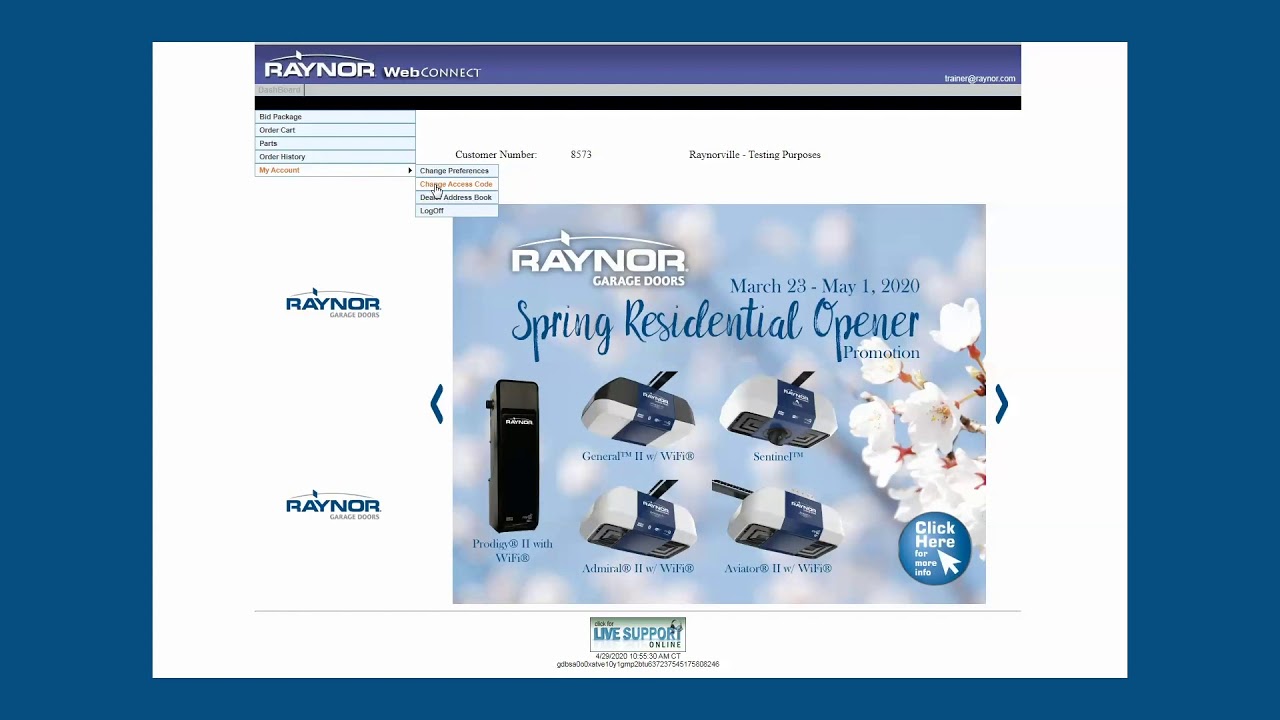The width and height of the screenshot is (1280, 720).
Task: Click the Raynor Garage Doors banner logo
Action: [599, 259]
